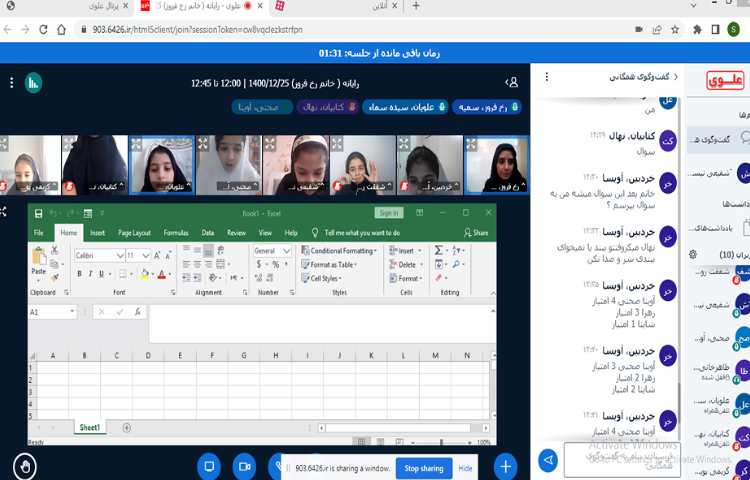
Task: Click the Sort & Filter icon
Action: point(457,250)
